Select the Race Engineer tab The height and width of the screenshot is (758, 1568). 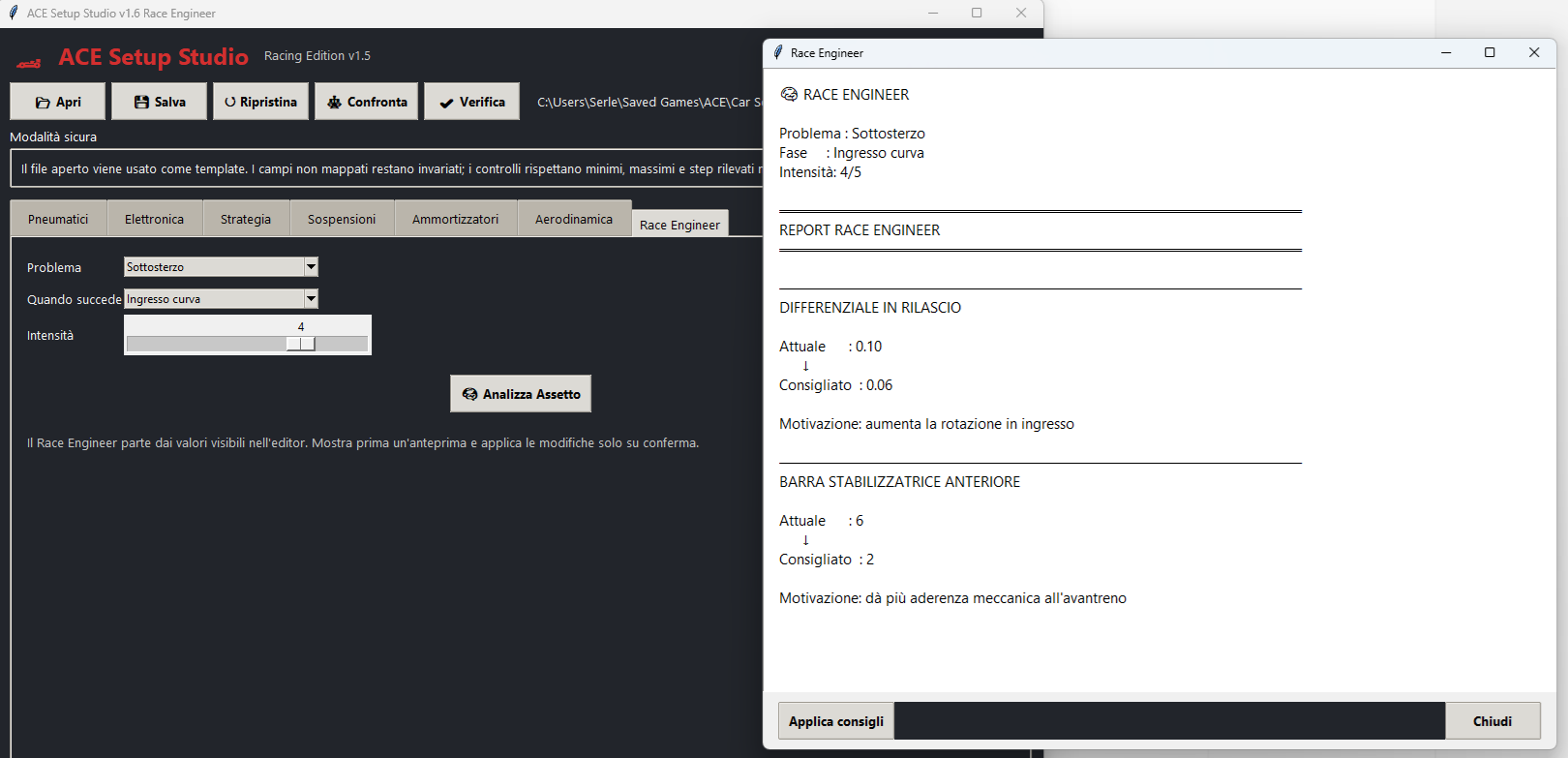coord(679,224)
